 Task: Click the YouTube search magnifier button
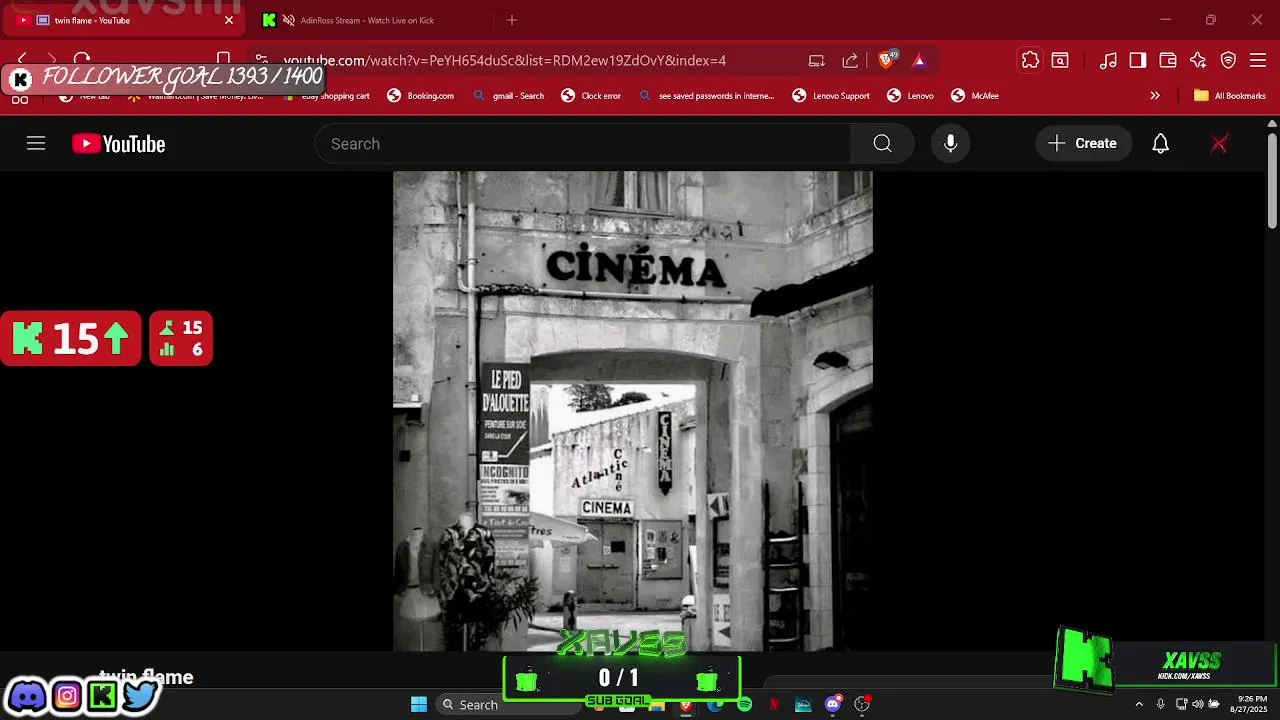pos(882,144)
